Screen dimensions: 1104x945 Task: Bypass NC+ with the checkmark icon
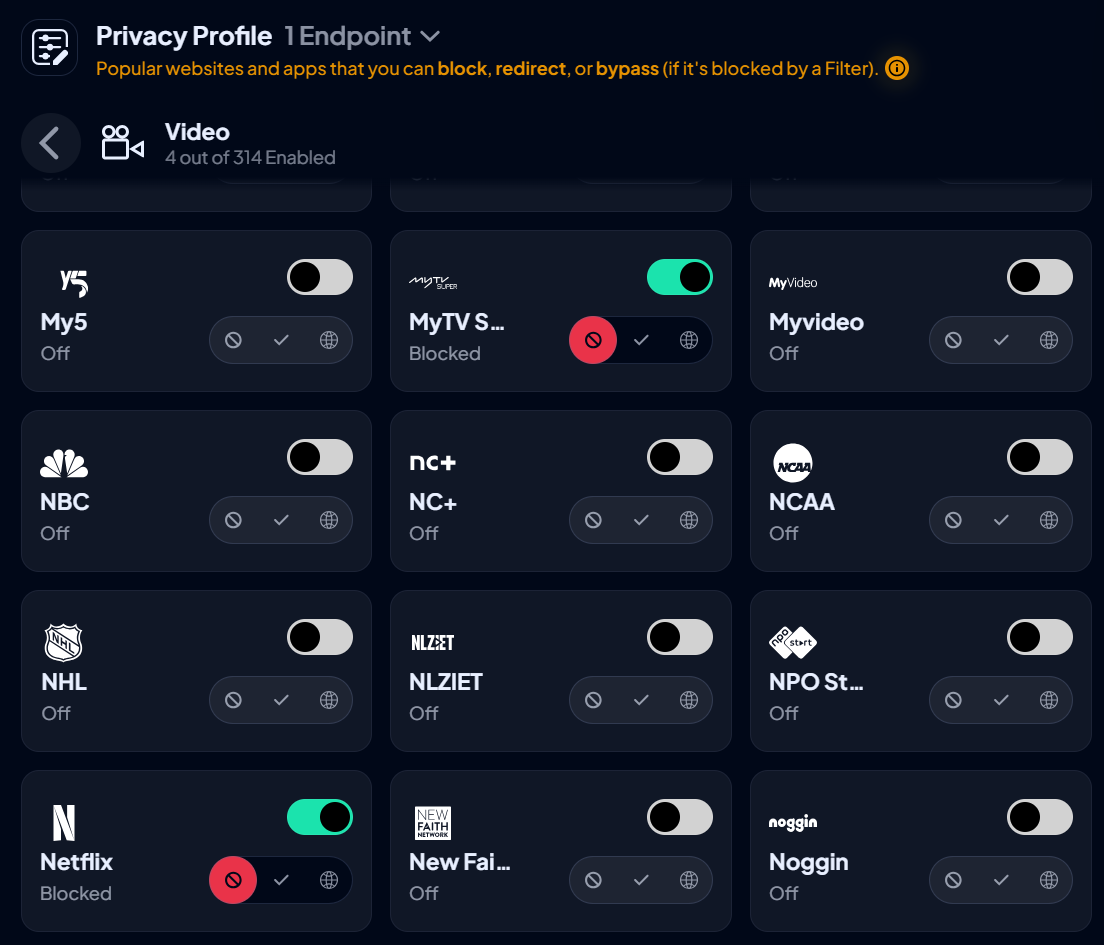tap(641, 520)
